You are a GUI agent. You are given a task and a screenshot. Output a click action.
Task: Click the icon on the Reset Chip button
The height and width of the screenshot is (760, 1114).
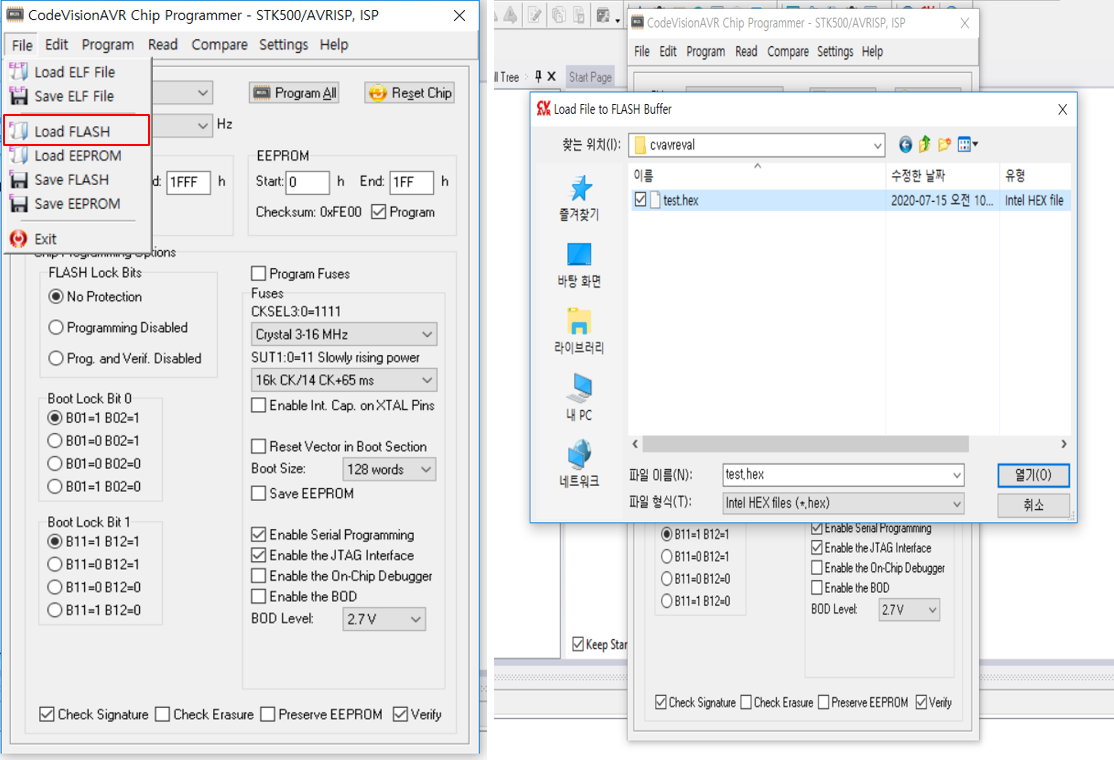(x=378, y=93)
